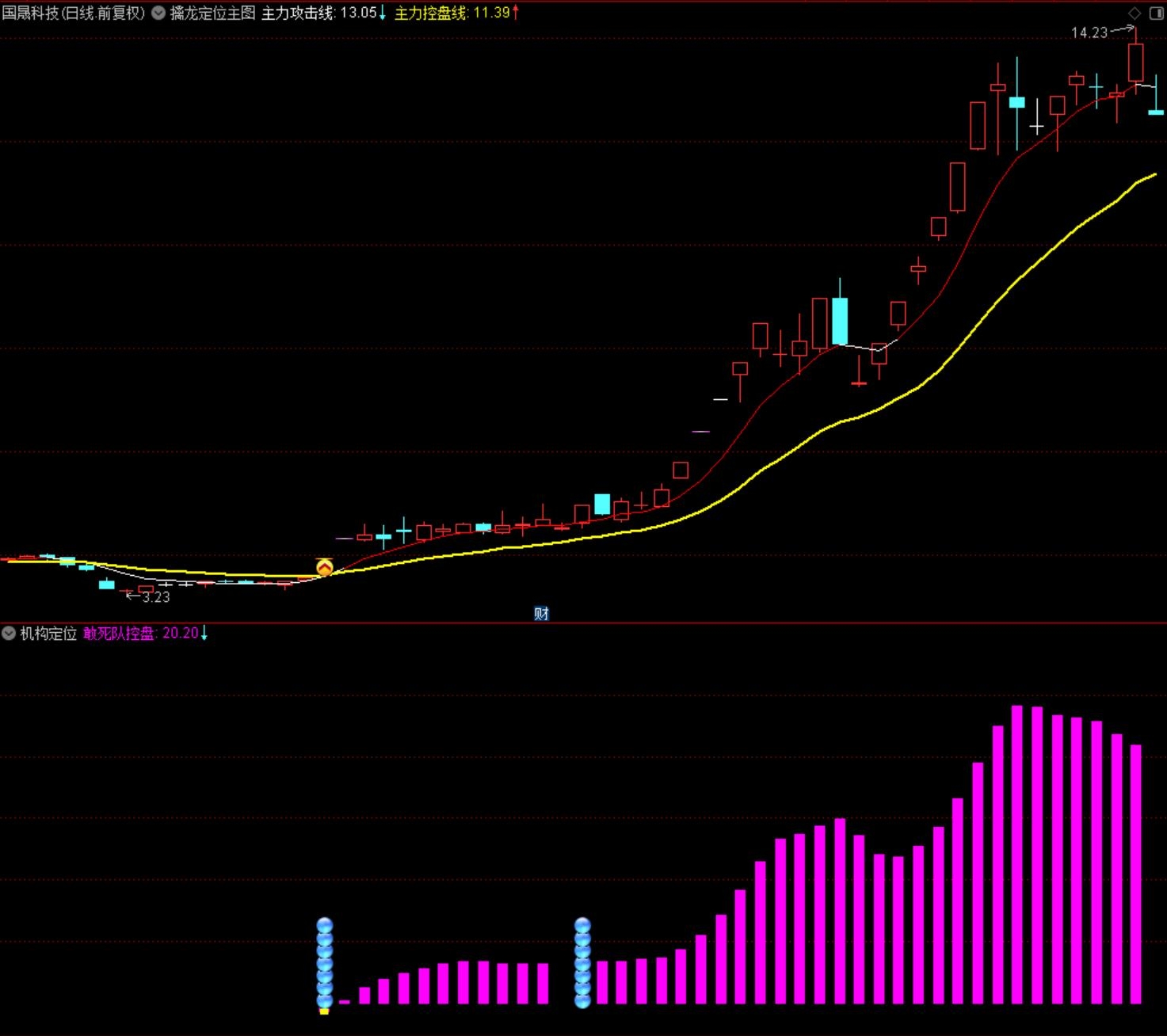1167x1036 pixels.
Task: Click the 14.23 high price label
Action: [x=1089, y=32]
